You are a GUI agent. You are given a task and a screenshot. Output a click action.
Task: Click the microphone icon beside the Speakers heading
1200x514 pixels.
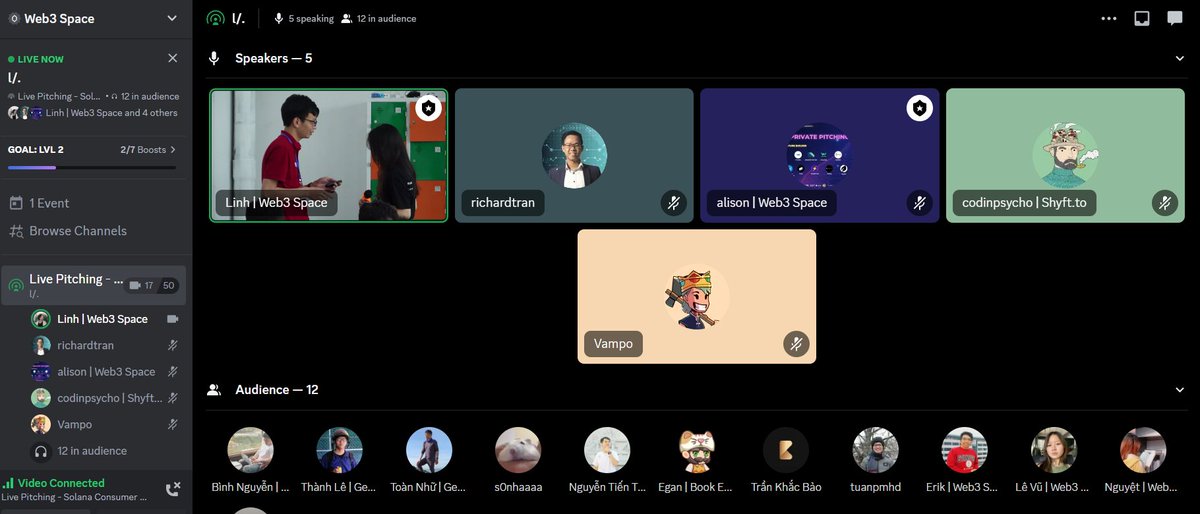pos(214,59)
